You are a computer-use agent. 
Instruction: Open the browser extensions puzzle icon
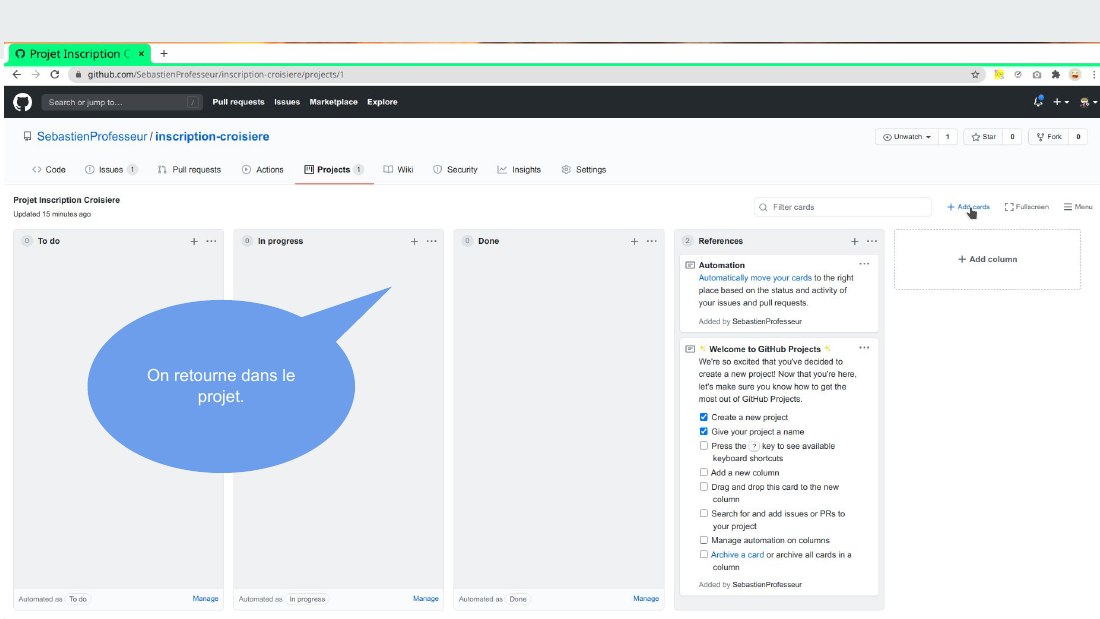(x=1056, y=74)
